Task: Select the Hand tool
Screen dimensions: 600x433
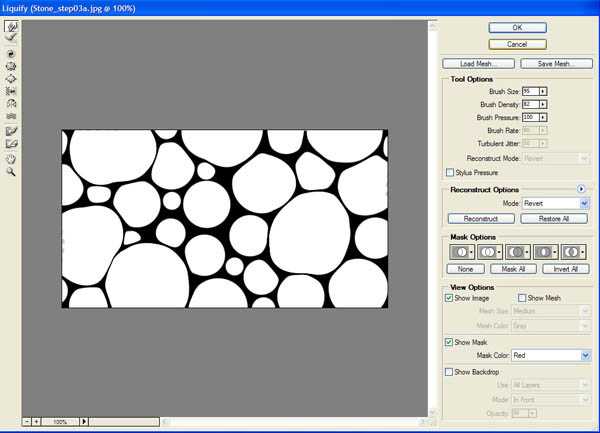Action: (11, 158)
